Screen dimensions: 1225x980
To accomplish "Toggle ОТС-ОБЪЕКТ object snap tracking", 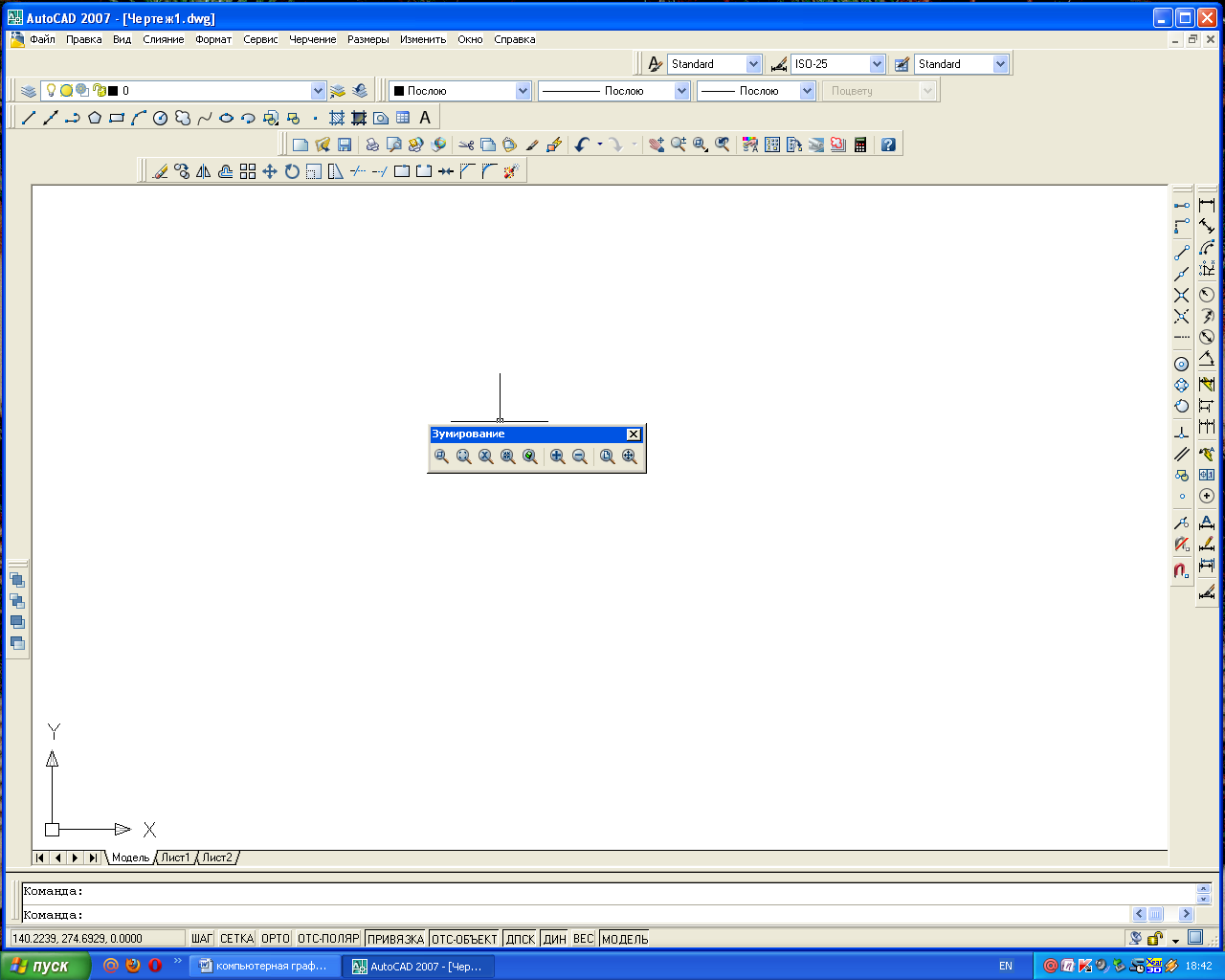I will click(x=464, y=939).
